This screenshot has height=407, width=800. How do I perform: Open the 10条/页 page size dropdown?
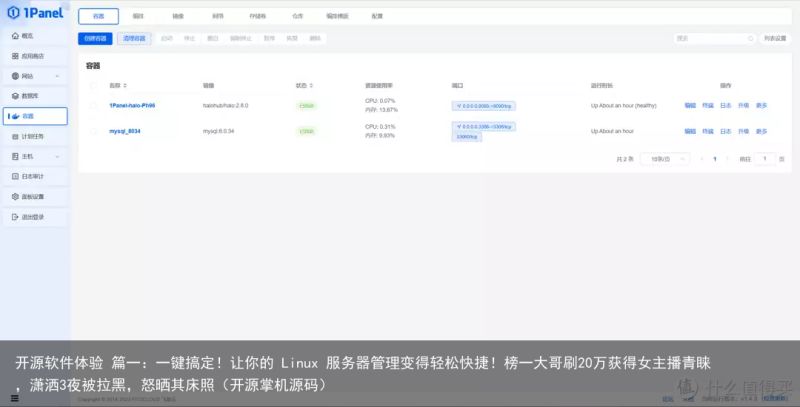(665, 159)
